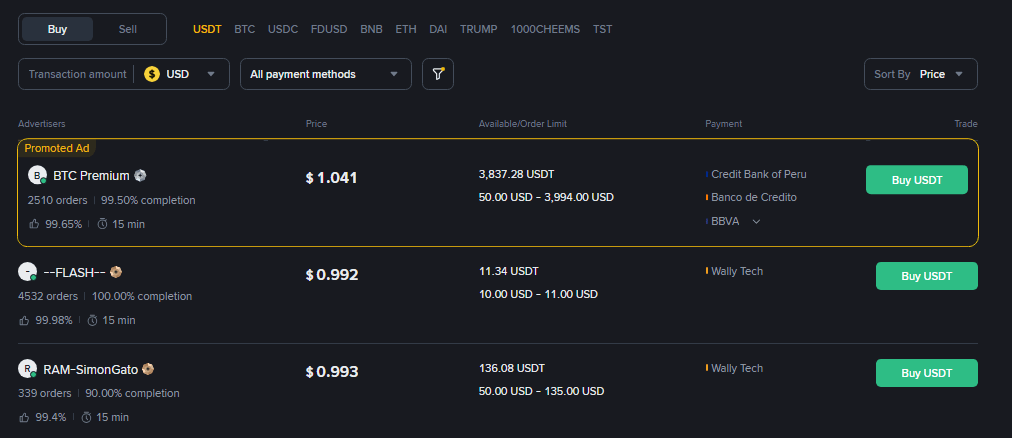The image size is (1012, 438).
Task: Expand BBVA payment methods chevron
Action: coord(756,221)
